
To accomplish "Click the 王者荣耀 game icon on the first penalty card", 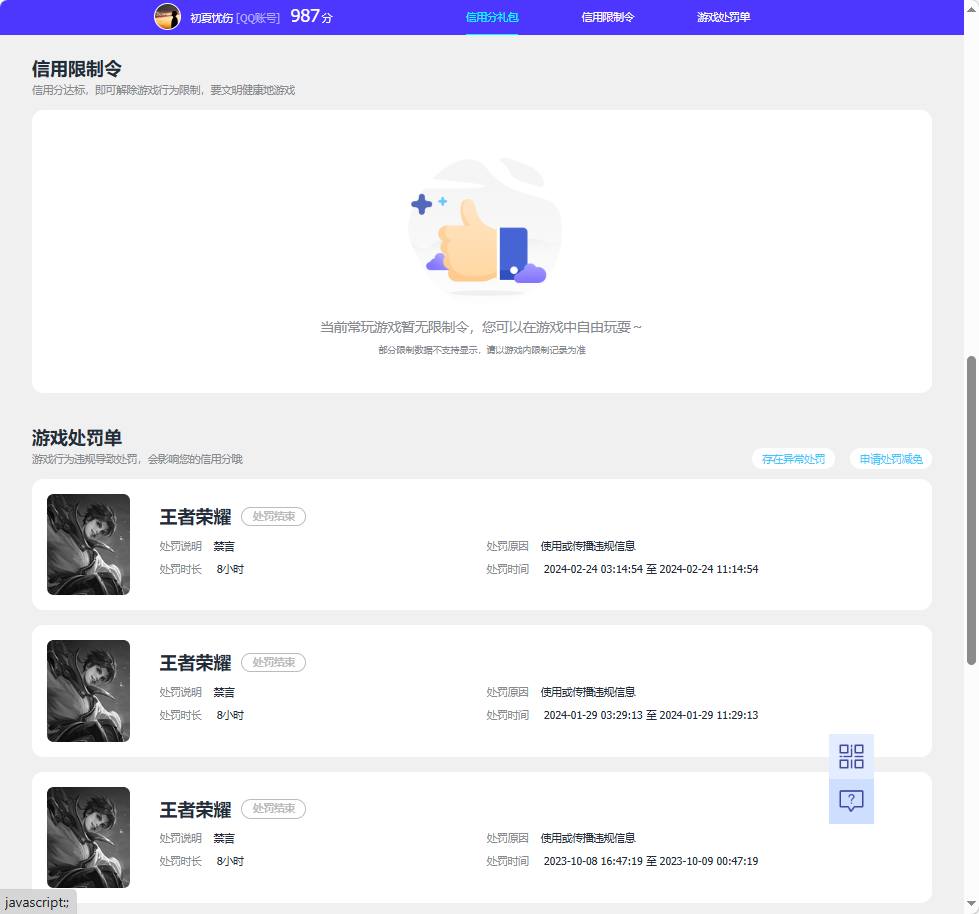I will point(88,544).
